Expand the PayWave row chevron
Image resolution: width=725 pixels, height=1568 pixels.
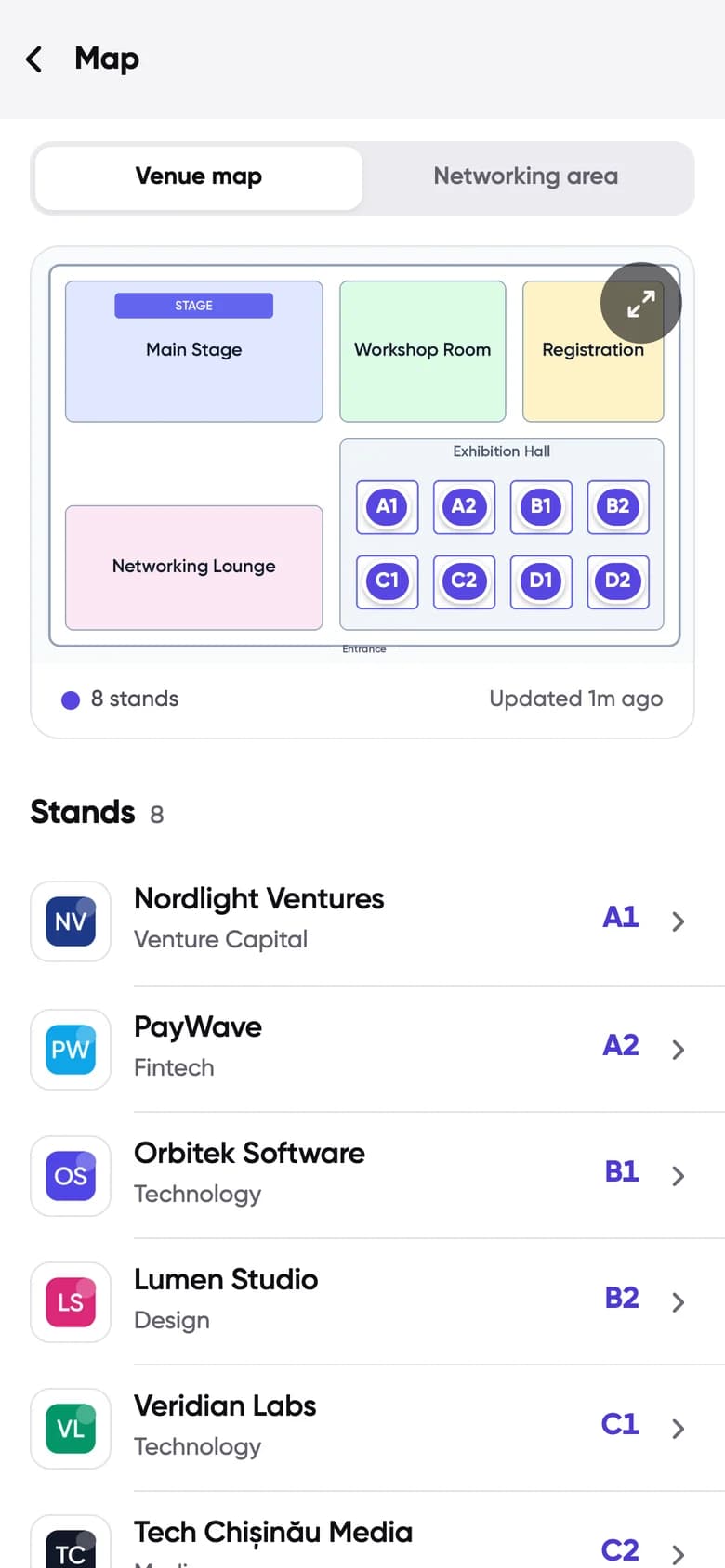tap(679, 1050)
